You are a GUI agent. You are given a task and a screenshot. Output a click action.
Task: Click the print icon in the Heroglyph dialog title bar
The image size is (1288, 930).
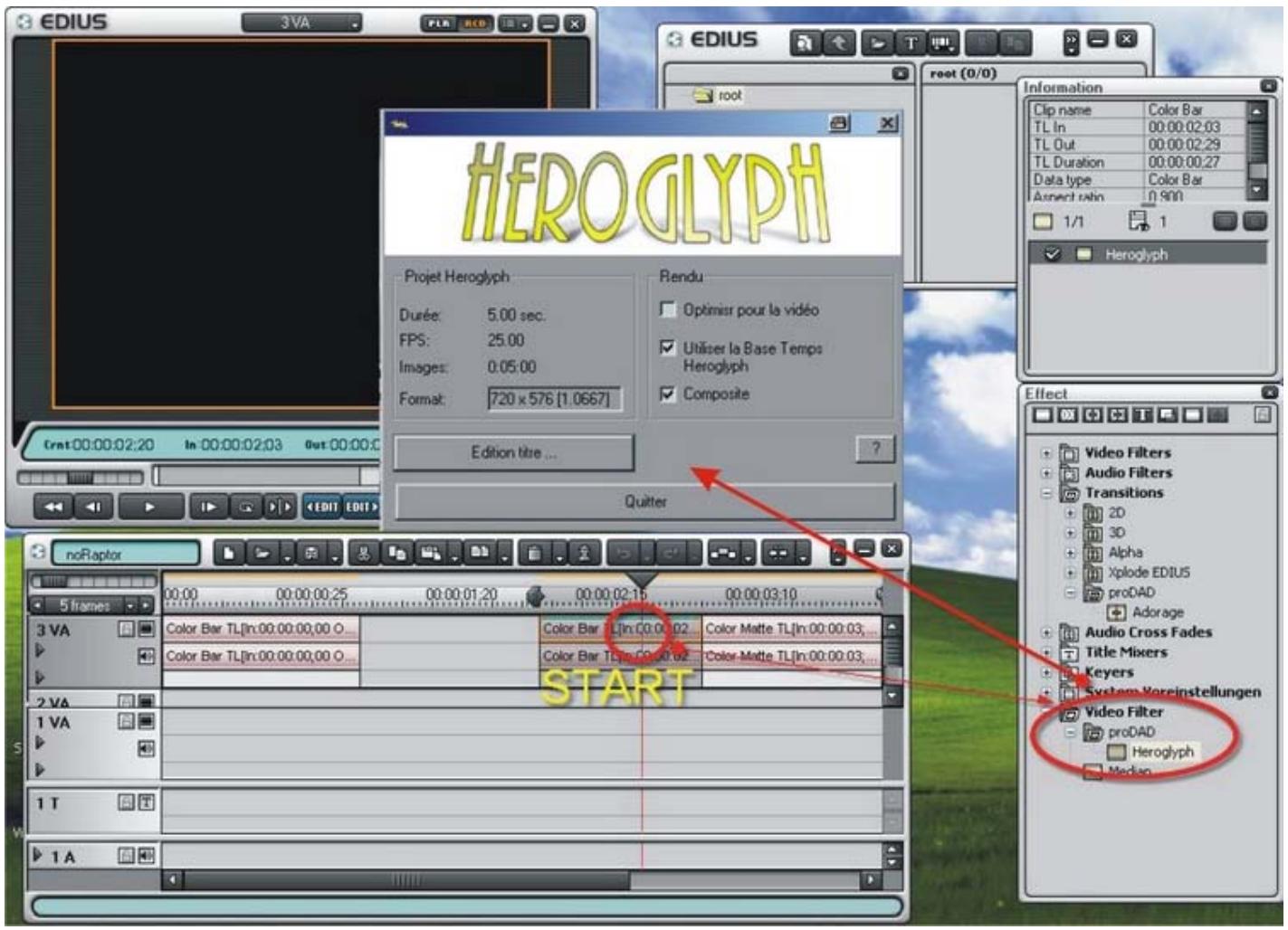tap(840, 123)
